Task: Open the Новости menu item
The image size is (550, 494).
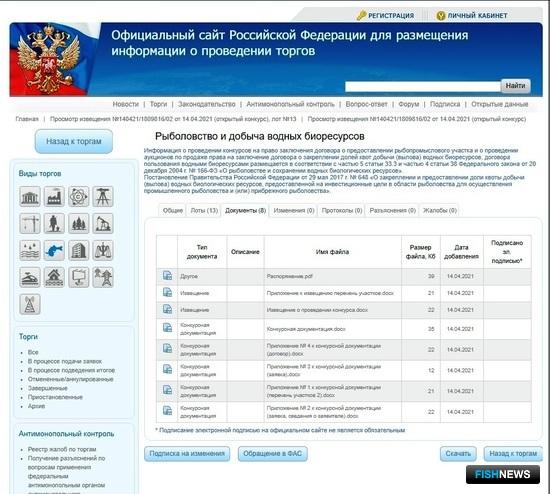Action: coord(126,104)
